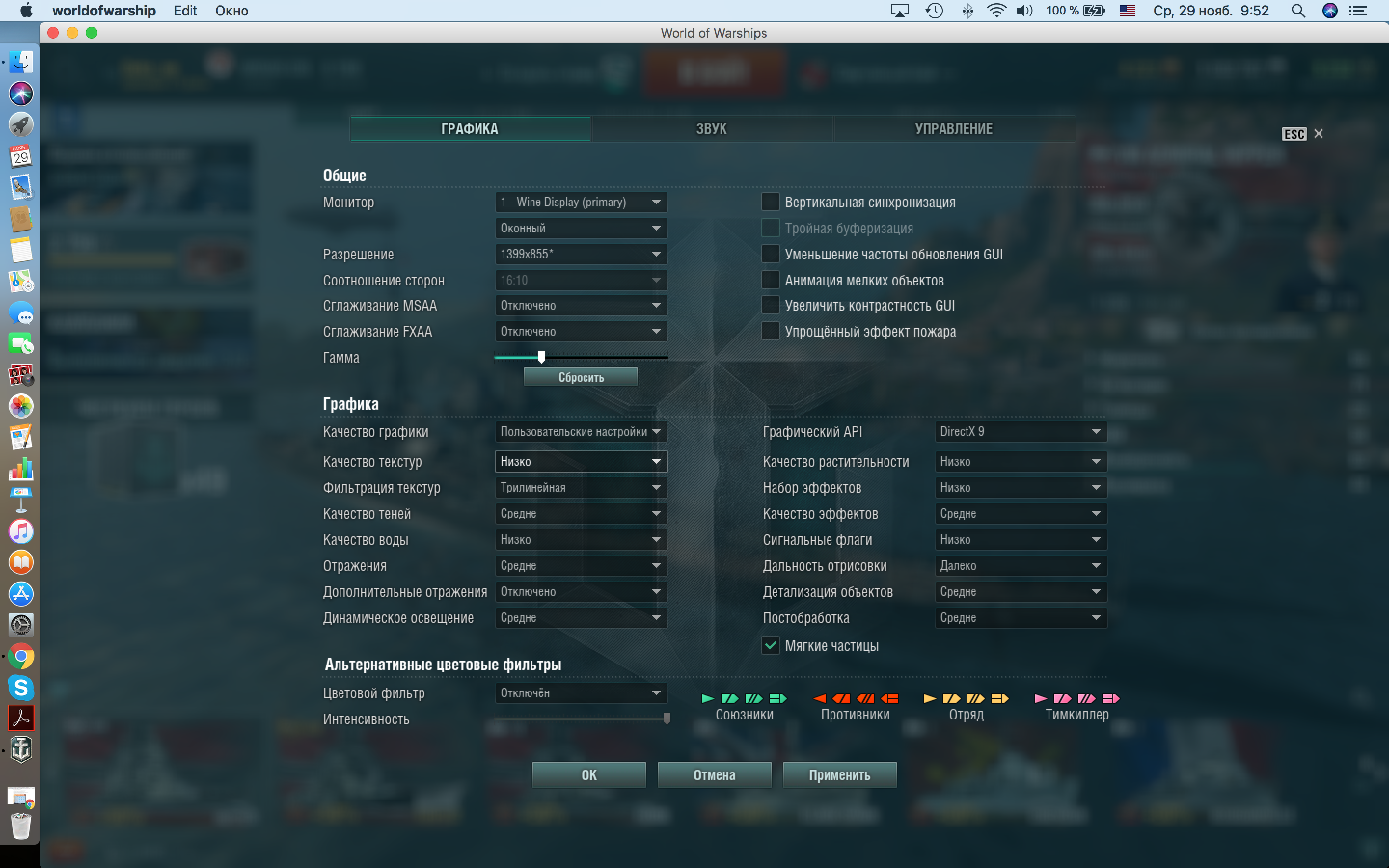Enable Увеличить контрастность GUI checkbox

click(x=770, y=305)
